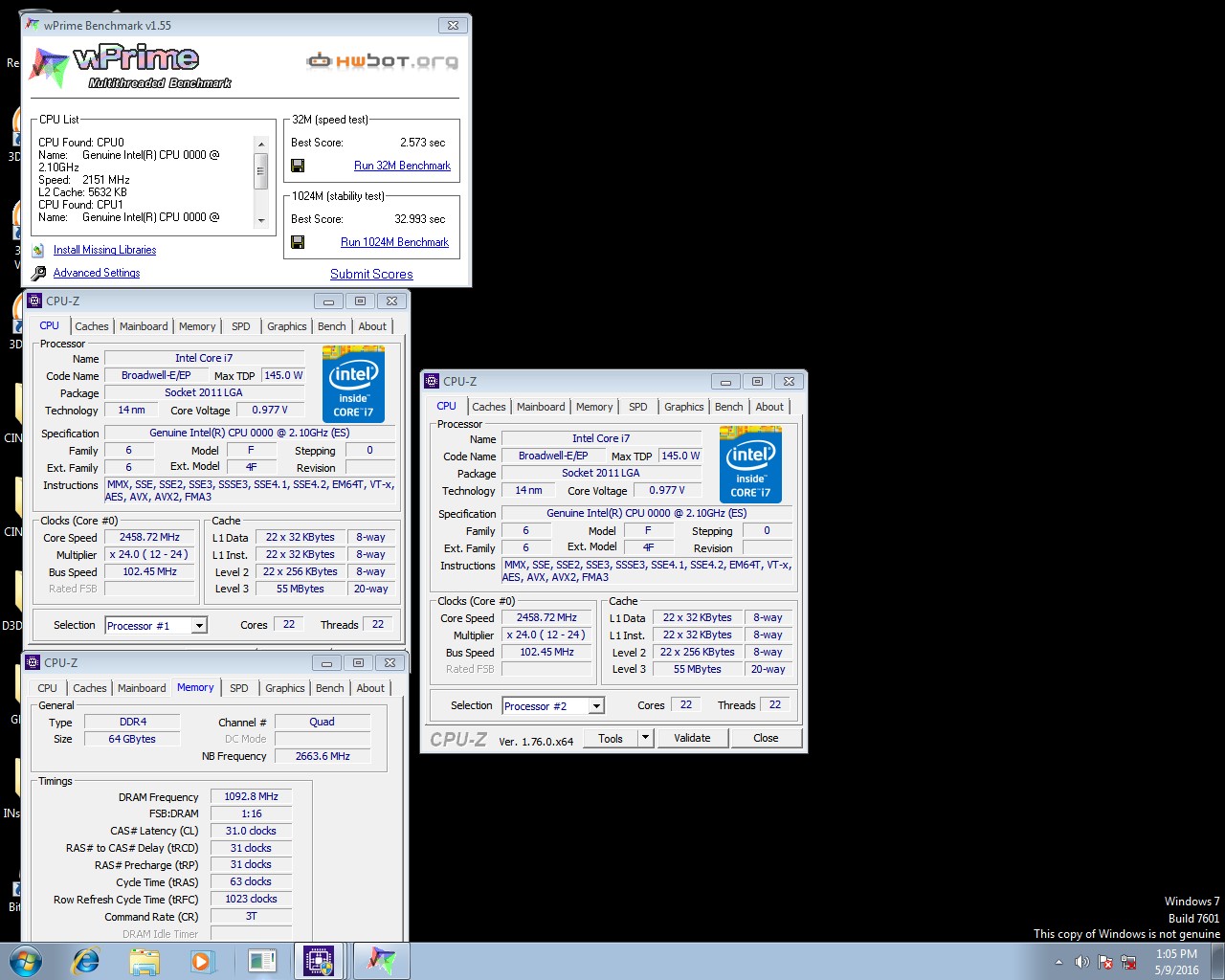
Task: Click the 32M best score 2.573 sec
Action: coord(423,143)
